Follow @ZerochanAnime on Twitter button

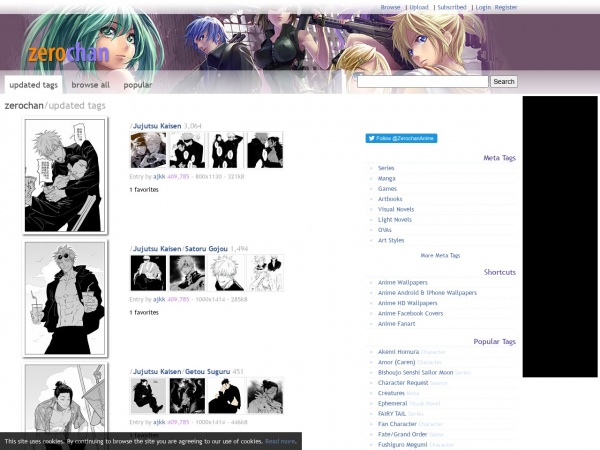pyautogui.click(x=401, y=138)
